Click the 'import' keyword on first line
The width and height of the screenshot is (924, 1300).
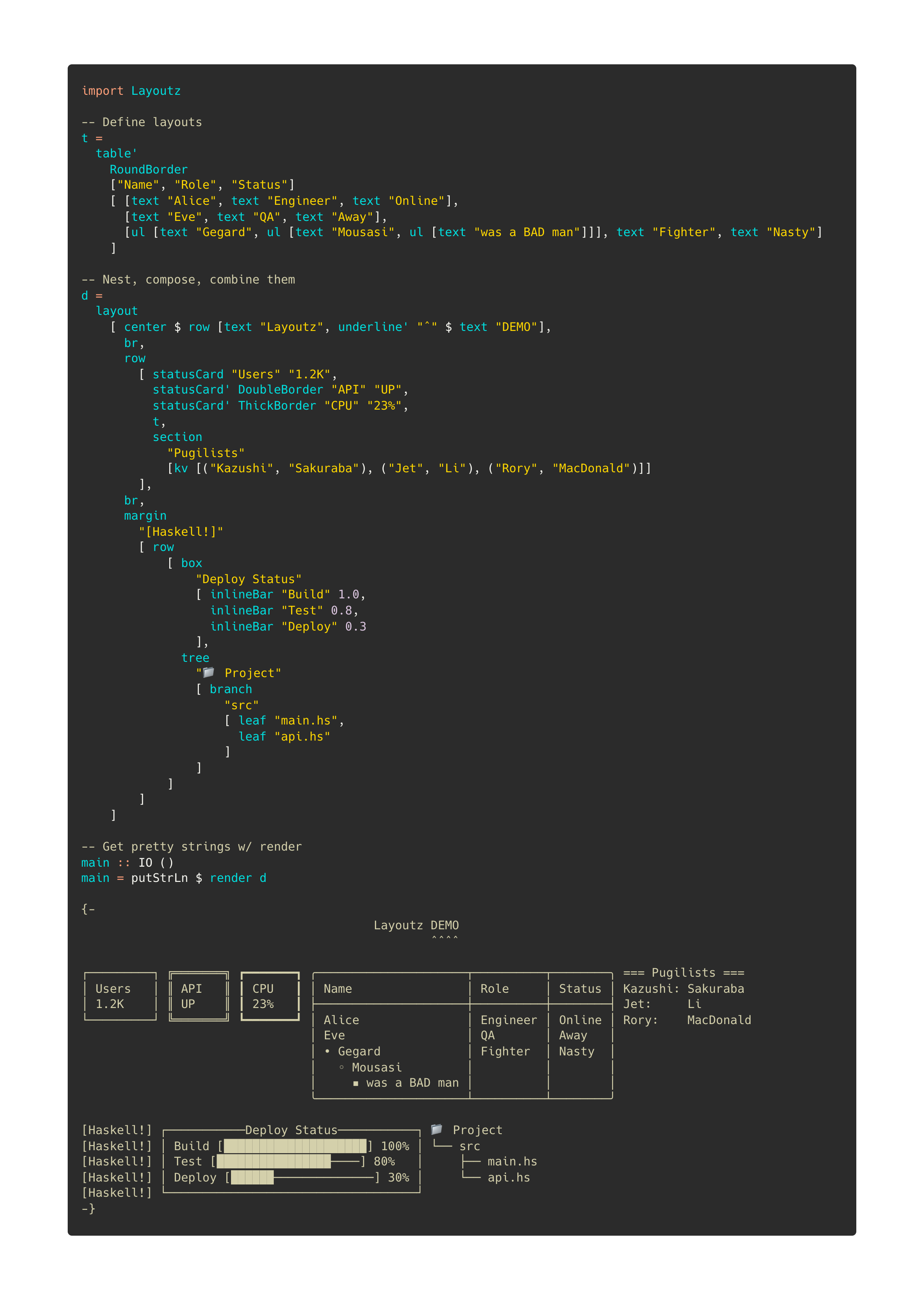point(102,91)
